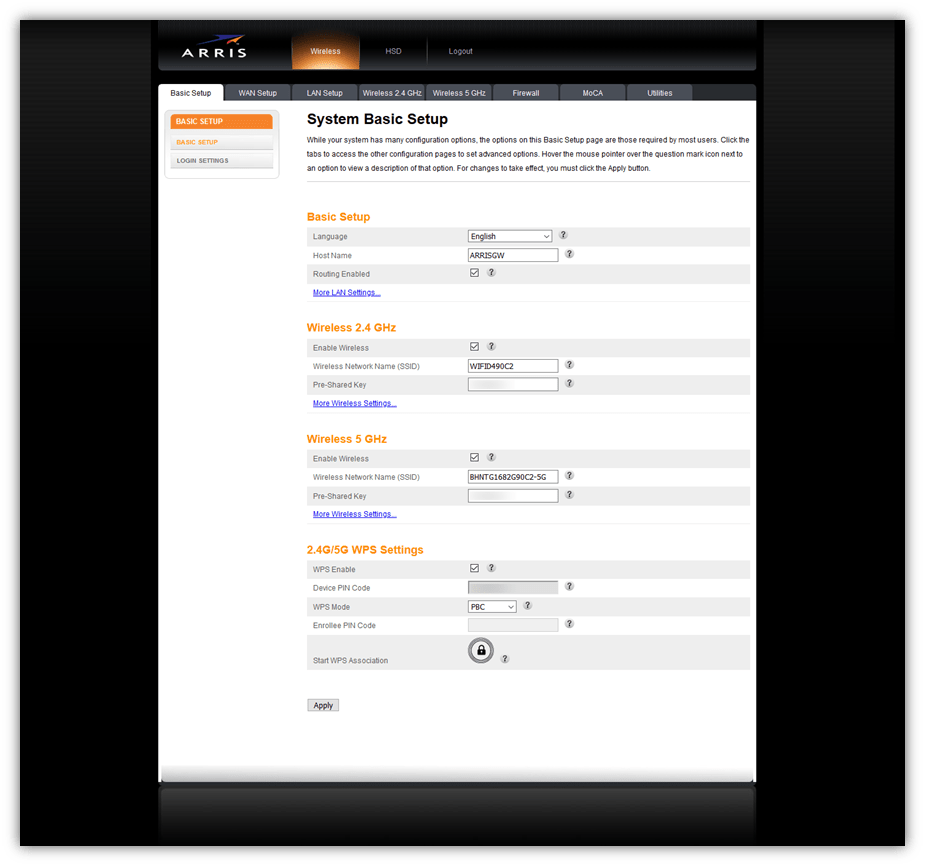Click the 2.4 GHz SSID input field
The width and height of the screenshot is (925, 866).
[513, 366]
